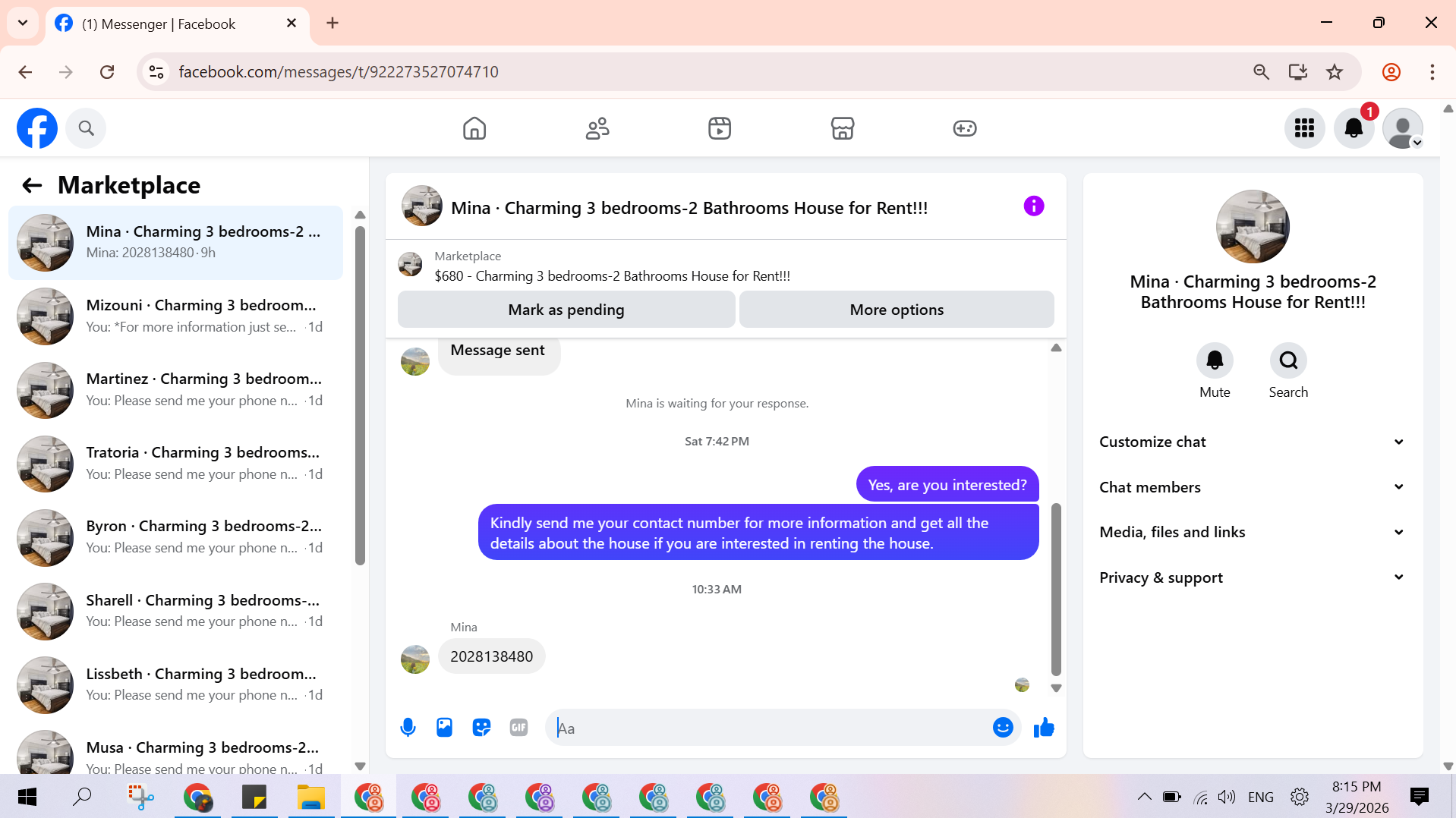Expand Media, files and links section

pos(1252,532)
